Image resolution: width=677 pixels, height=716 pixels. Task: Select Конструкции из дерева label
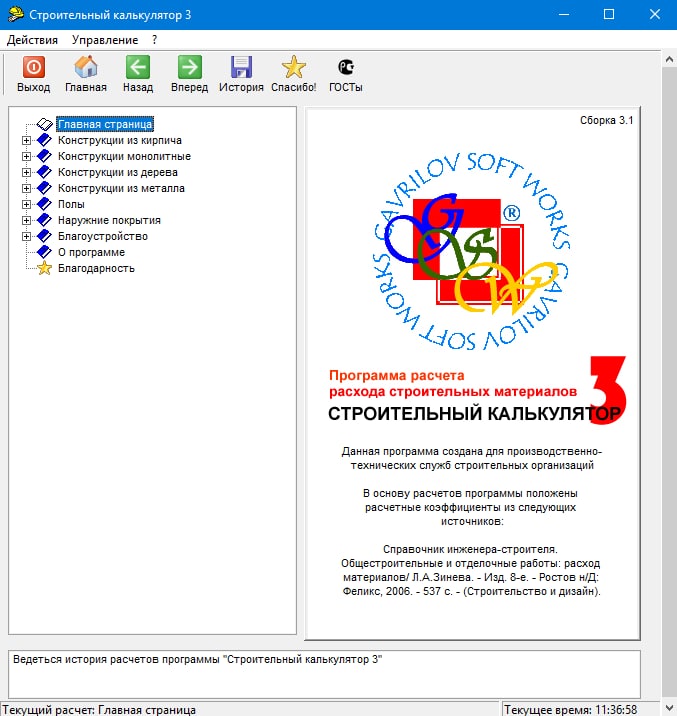point(118,172)
